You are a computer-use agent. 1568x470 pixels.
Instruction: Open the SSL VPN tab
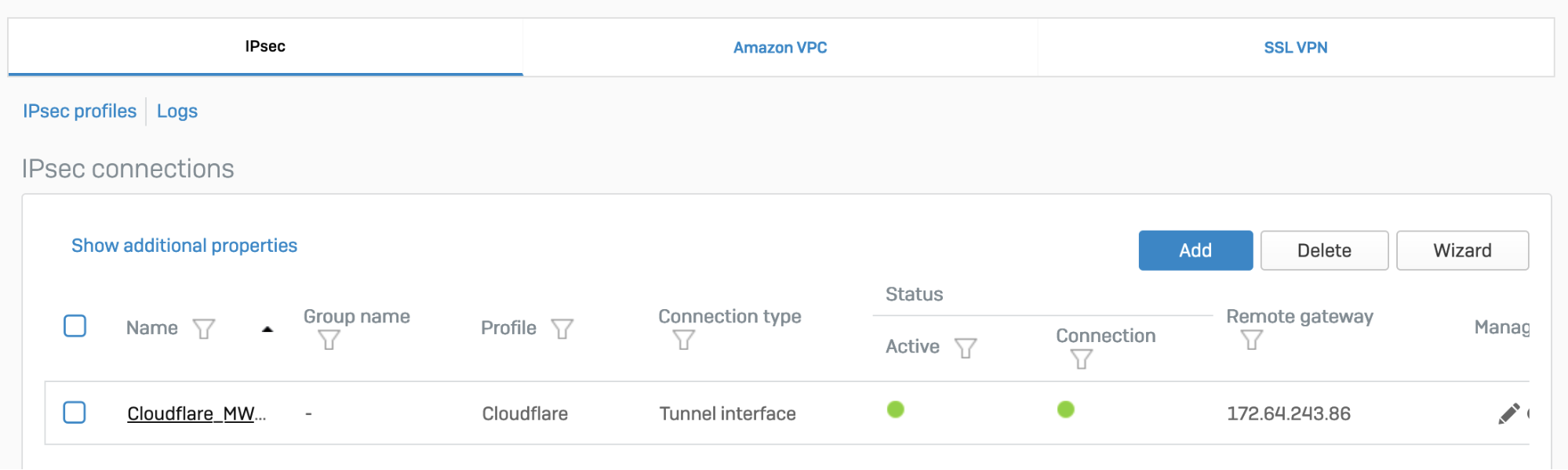click(1296, 47)
